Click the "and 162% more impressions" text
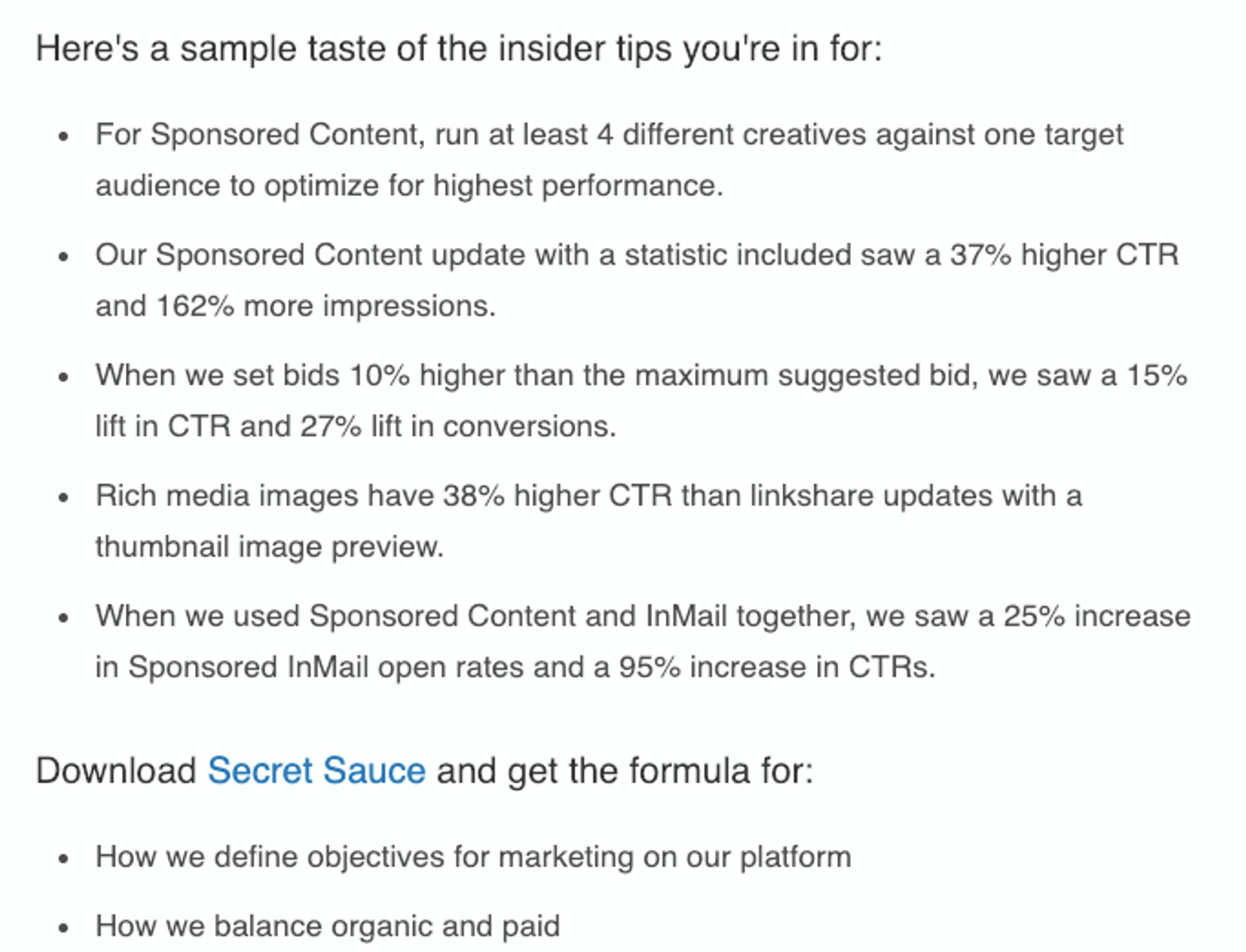1246x952 pixels. tap(295, 306)
